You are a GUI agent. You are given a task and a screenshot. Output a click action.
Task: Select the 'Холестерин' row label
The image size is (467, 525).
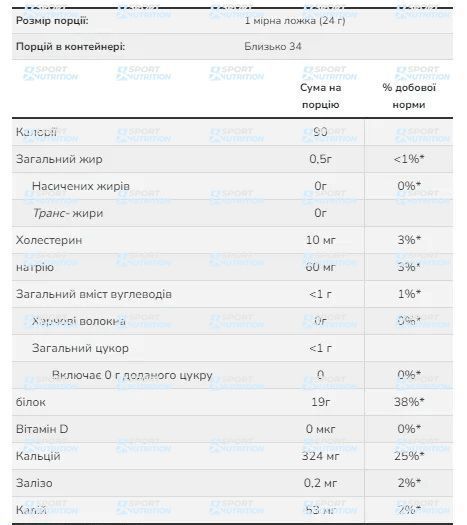coord(49,240)
